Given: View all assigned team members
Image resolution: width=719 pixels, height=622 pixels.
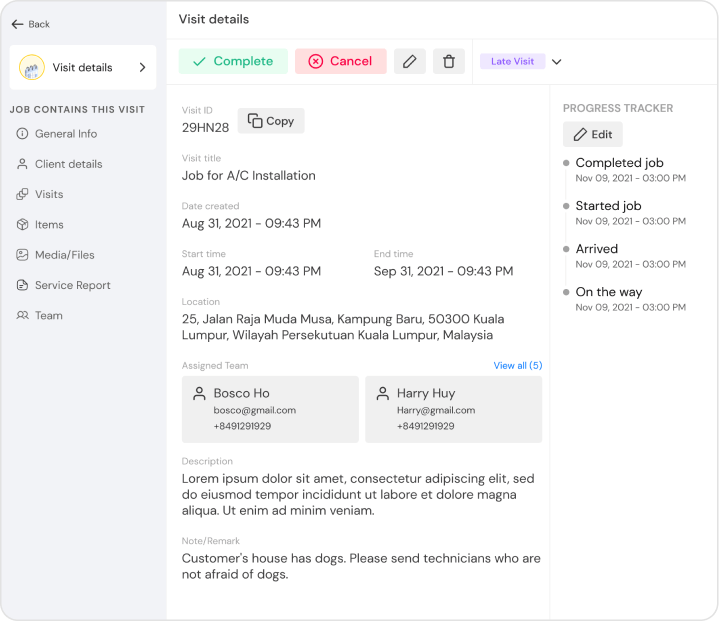Looking at the screenshot, I should (x=518, y=365).
